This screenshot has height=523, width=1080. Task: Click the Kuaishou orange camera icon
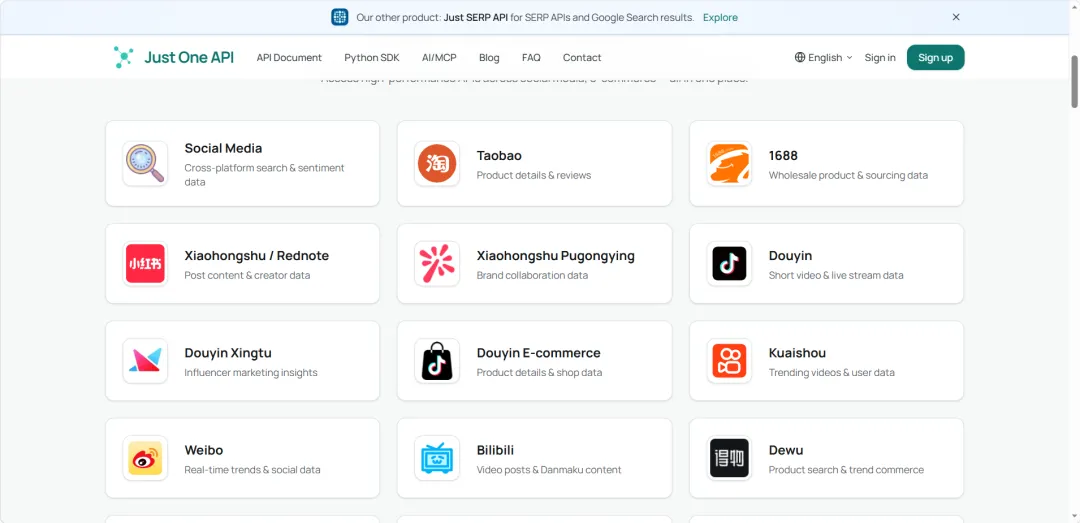(729, 360)
